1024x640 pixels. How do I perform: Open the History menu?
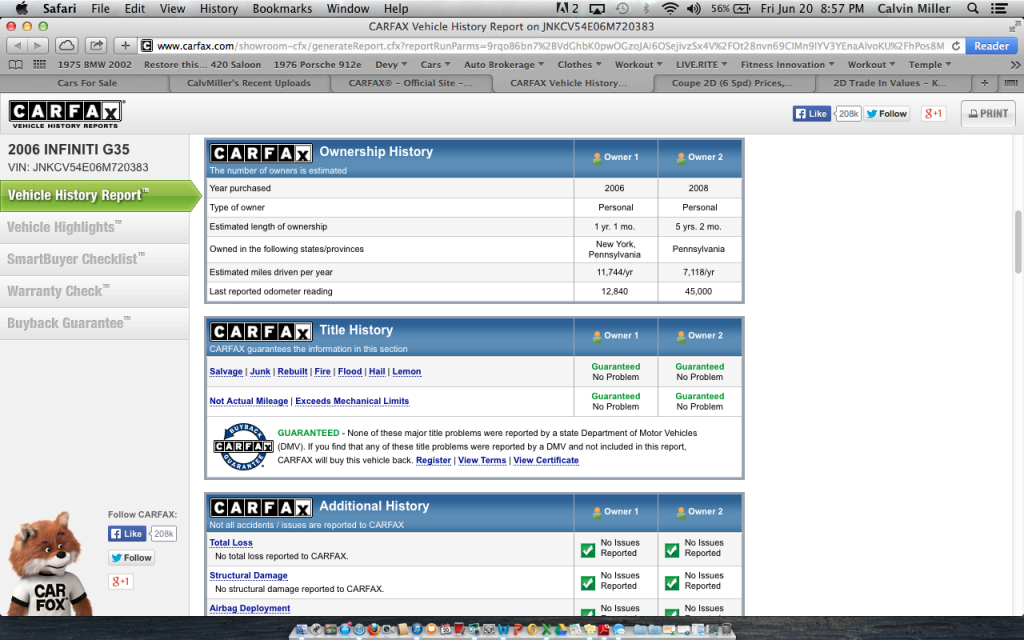point(219,8)
